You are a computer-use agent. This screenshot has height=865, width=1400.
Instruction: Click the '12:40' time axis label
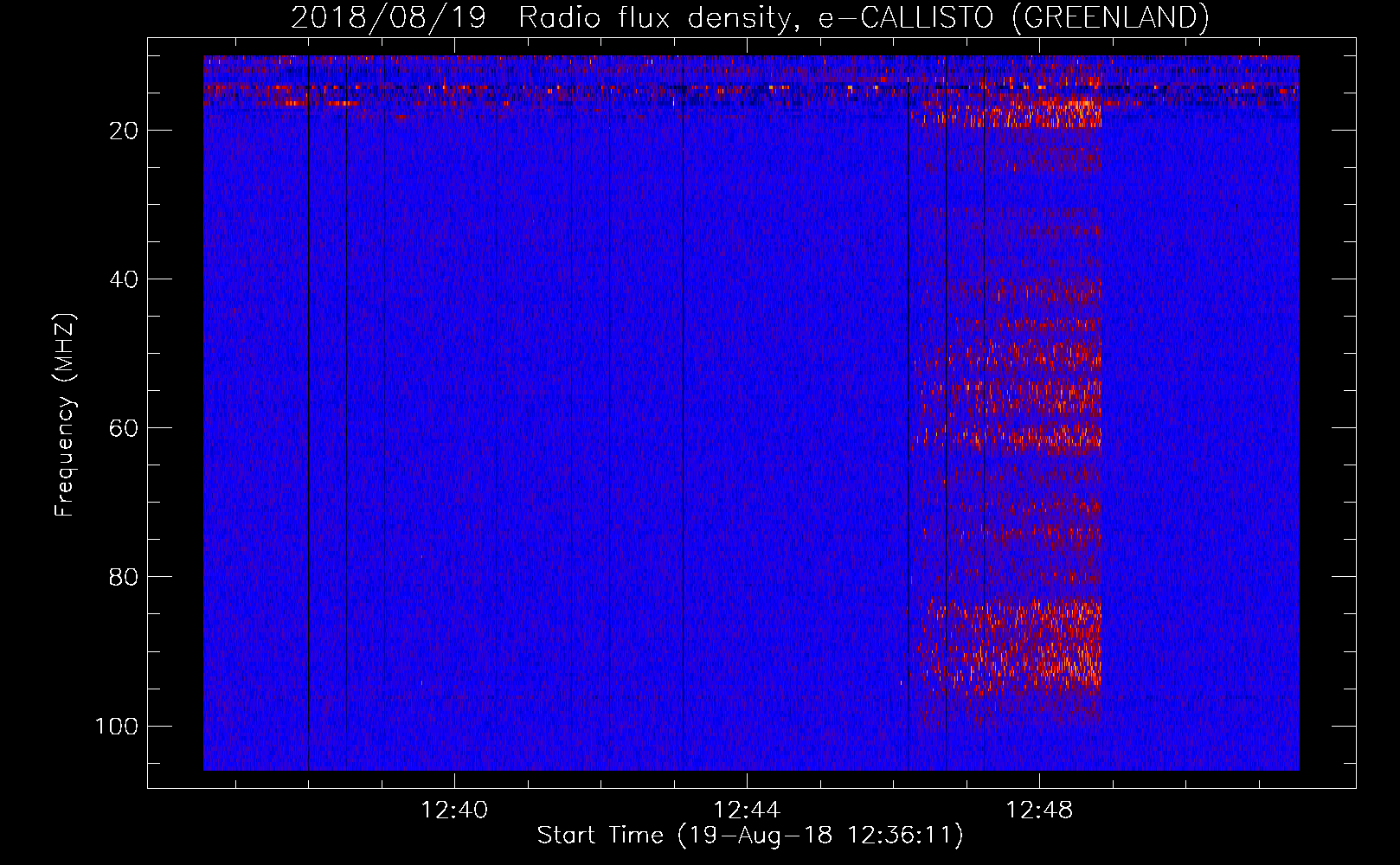454,811
